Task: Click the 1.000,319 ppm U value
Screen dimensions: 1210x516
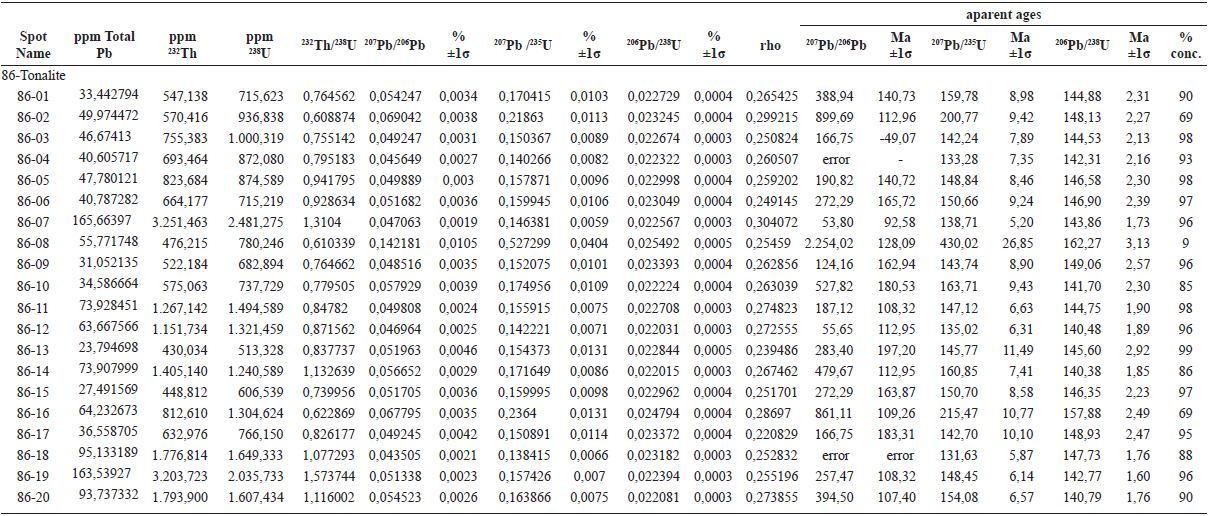Action: click(x=259, y=137)
